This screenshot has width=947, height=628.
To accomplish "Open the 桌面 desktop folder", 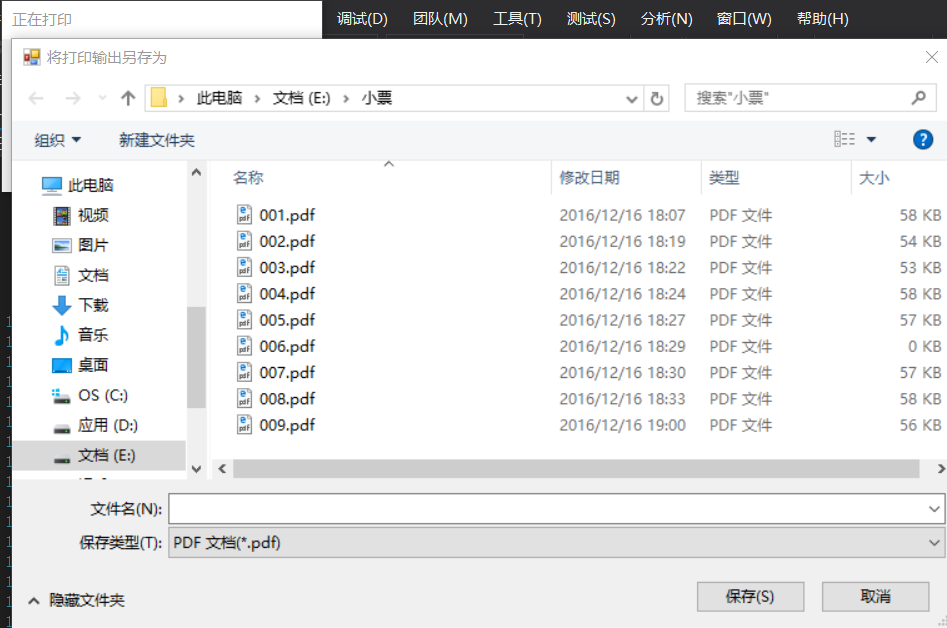I will click(80, 365).
